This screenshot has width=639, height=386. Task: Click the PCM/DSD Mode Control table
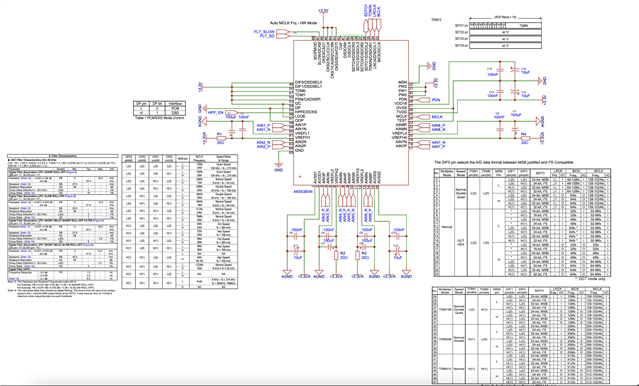[159, 108]
